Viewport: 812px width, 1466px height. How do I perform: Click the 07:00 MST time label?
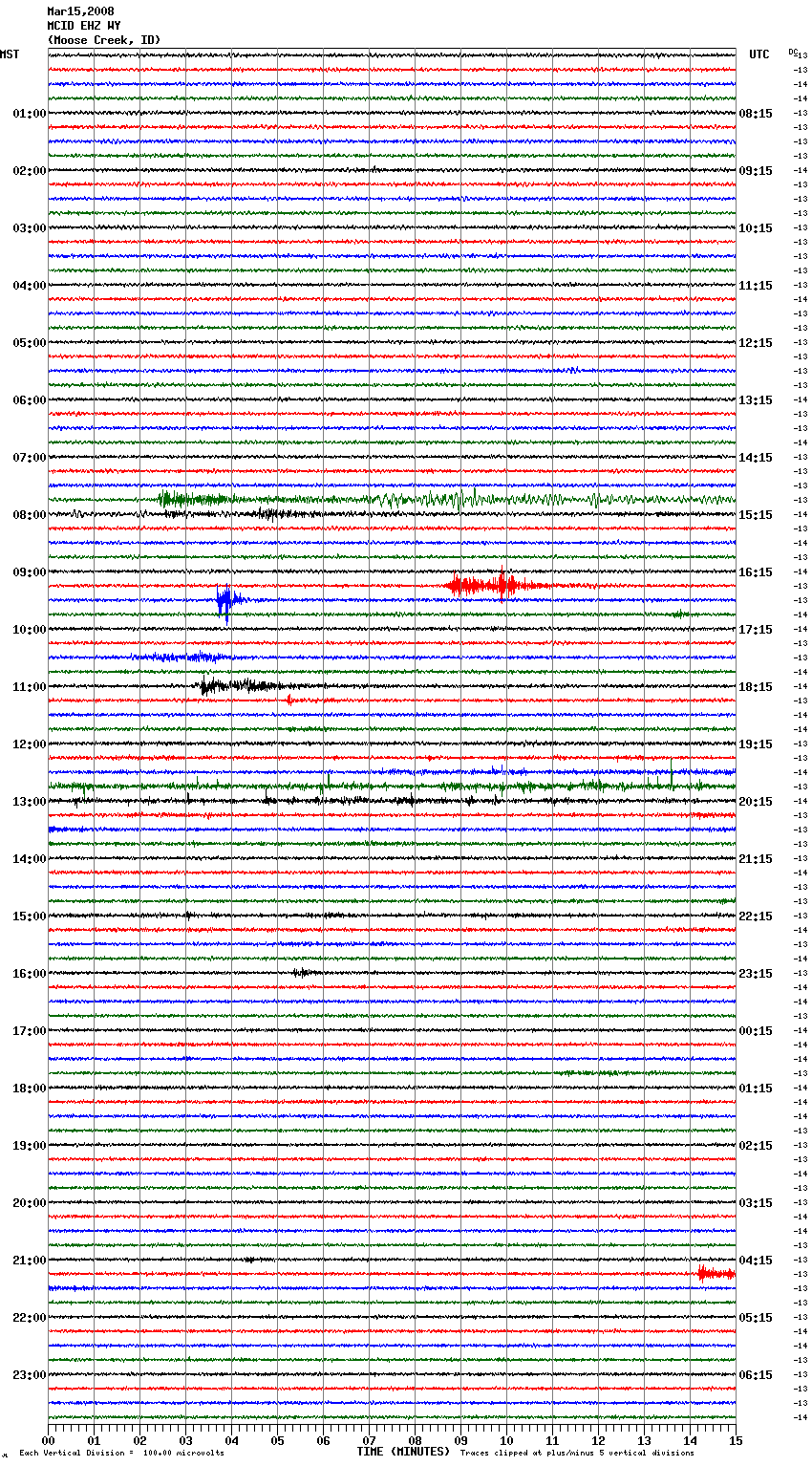(x=29, y=458)
